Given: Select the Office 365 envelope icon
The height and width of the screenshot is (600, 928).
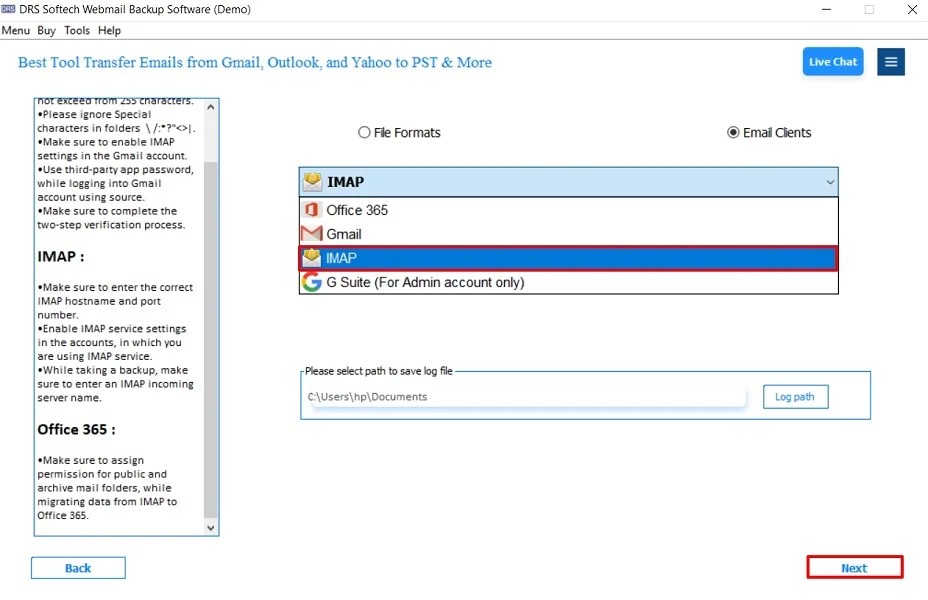Looking at the screenshot, I should point(310,210).
